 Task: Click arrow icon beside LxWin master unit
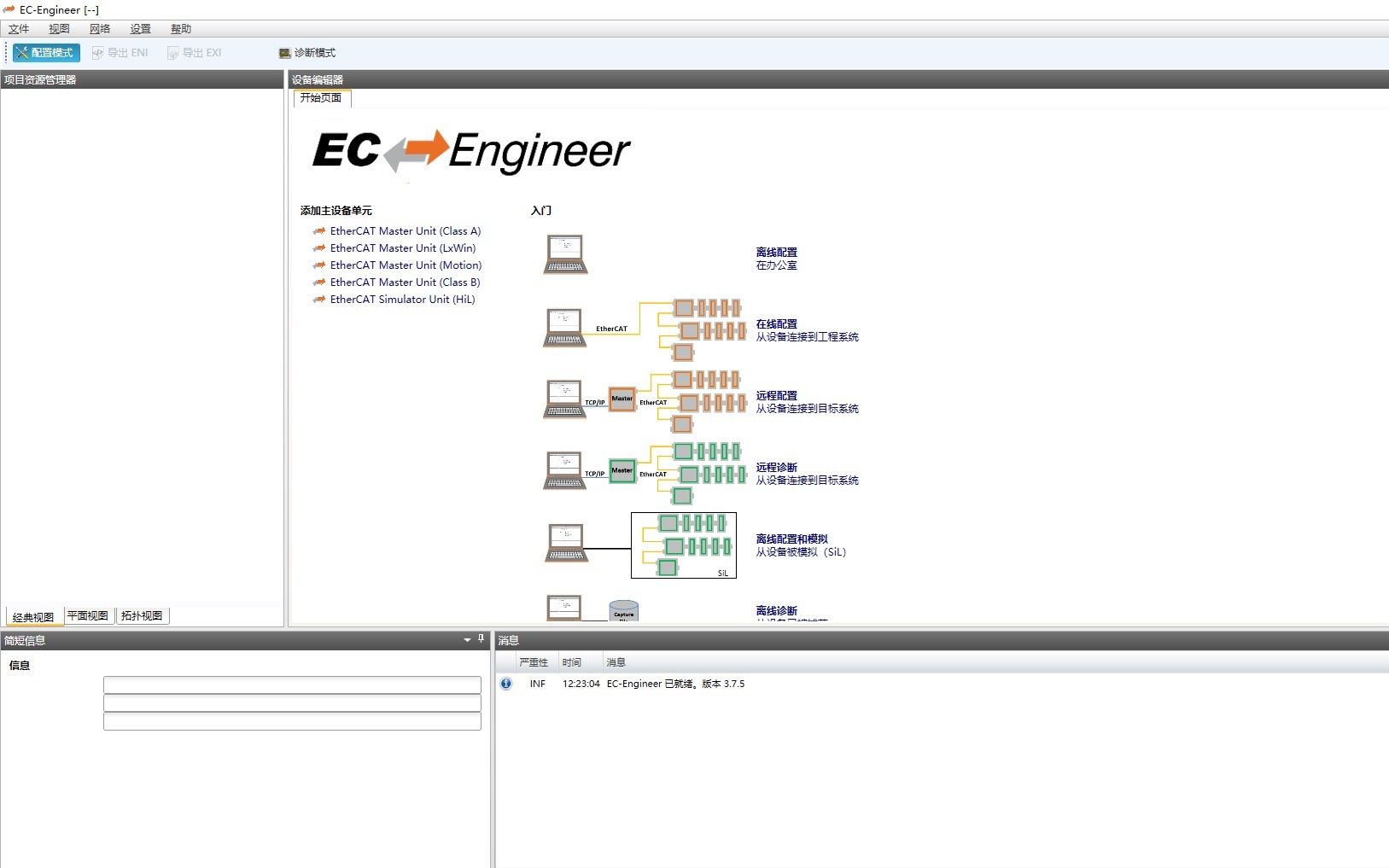click(x=319, y=248)
